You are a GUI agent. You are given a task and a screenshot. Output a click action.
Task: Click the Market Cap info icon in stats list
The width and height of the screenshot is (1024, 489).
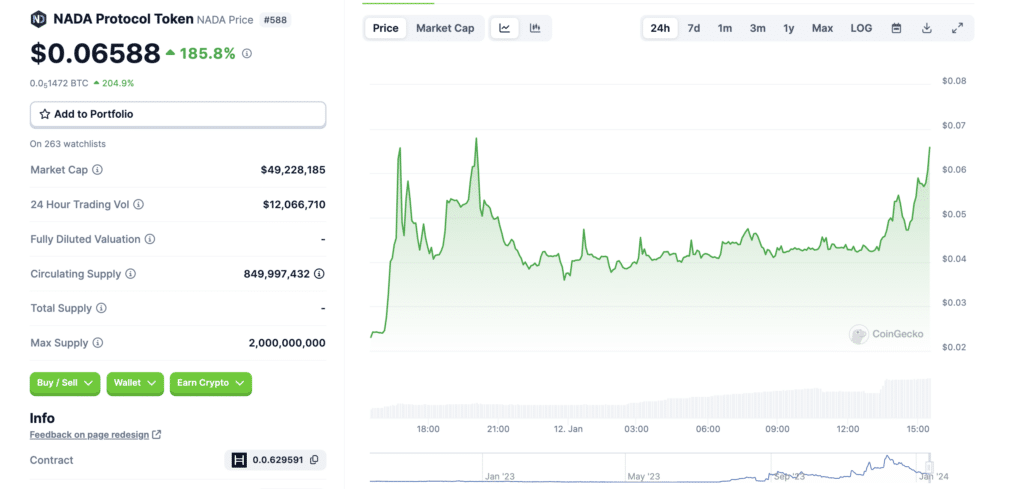point(97,170)
